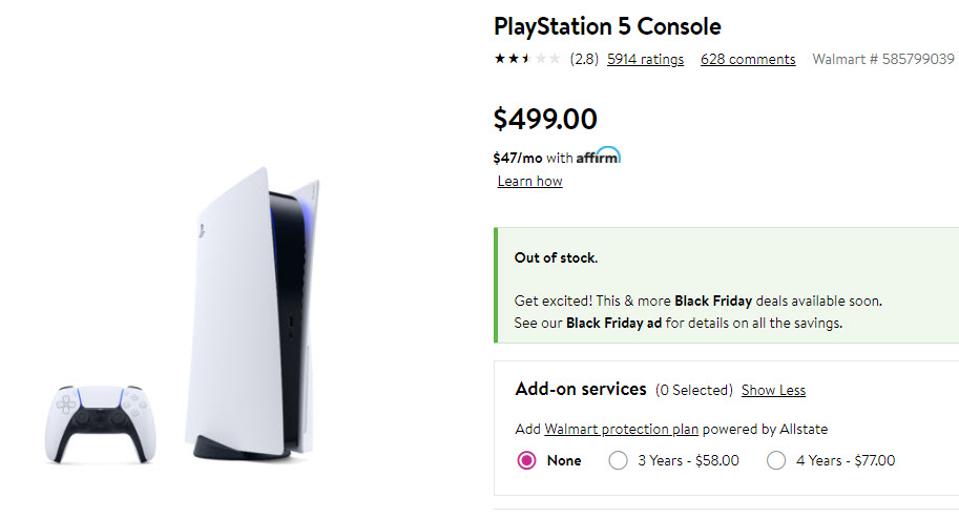Select the 3 Years - $58.00 plan
This screenshot has height=518, width=959.
pyautogui.click(x=619, y=461)
